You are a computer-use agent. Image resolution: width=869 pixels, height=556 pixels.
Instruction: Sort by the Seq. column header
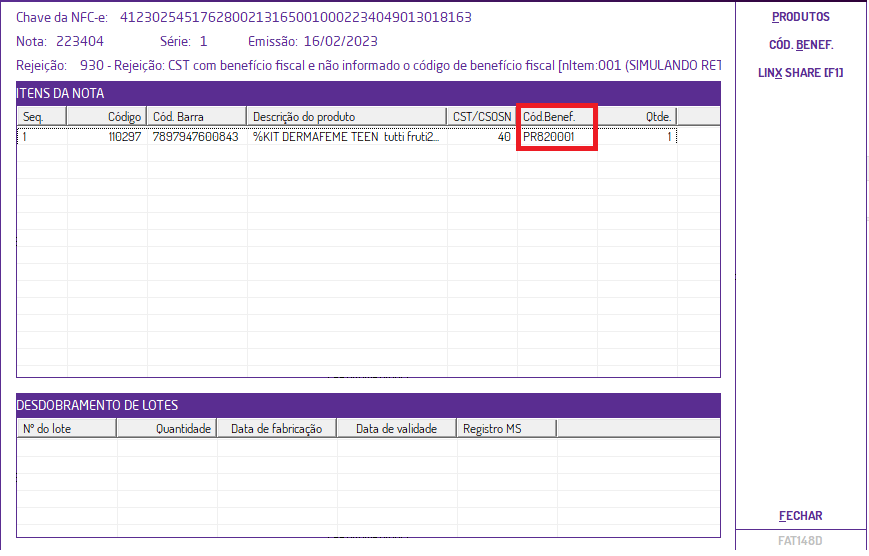[x=42, y=117]
